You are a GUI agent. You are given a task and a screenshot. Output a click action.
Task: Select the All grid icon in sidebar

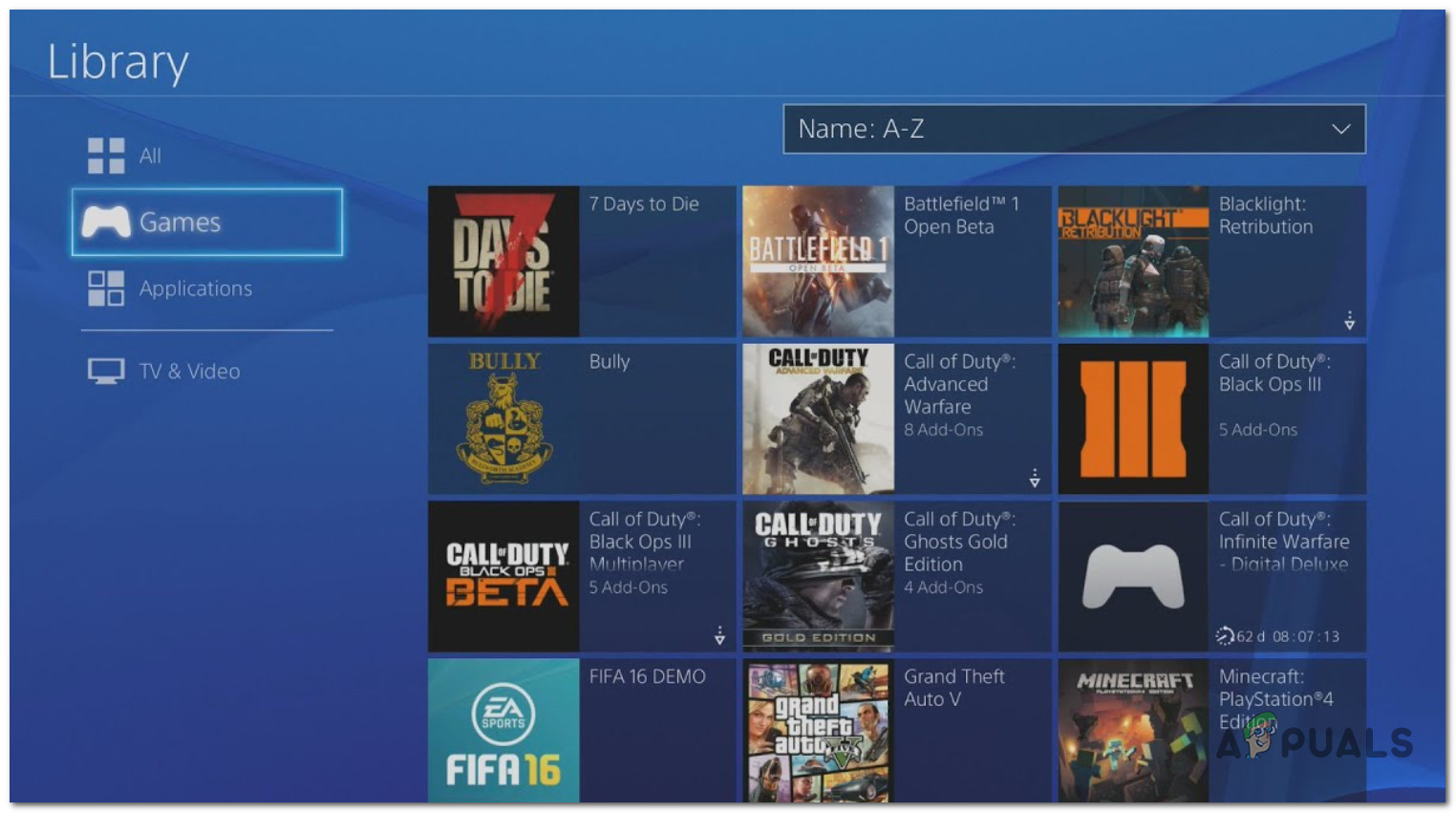click(x=108, y=156)
